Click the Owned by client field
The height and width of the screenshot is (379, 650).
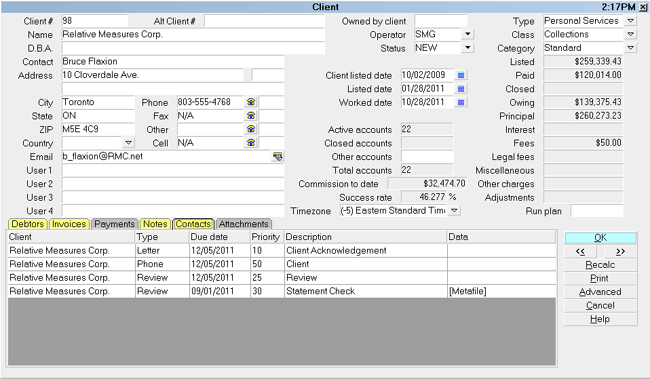(441, 21)
